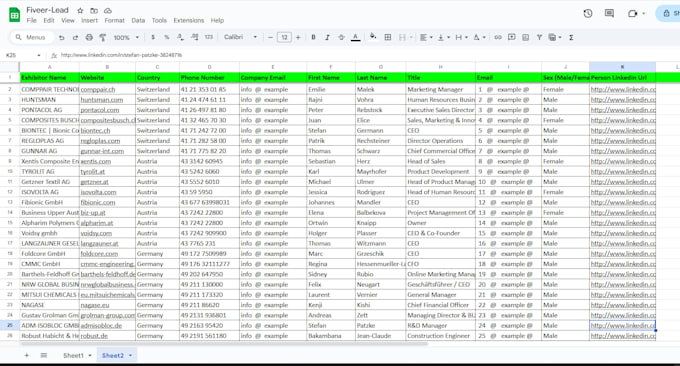Click the Insert chart icon
This screenshot has width=680, height=366.
coord(526,38)
